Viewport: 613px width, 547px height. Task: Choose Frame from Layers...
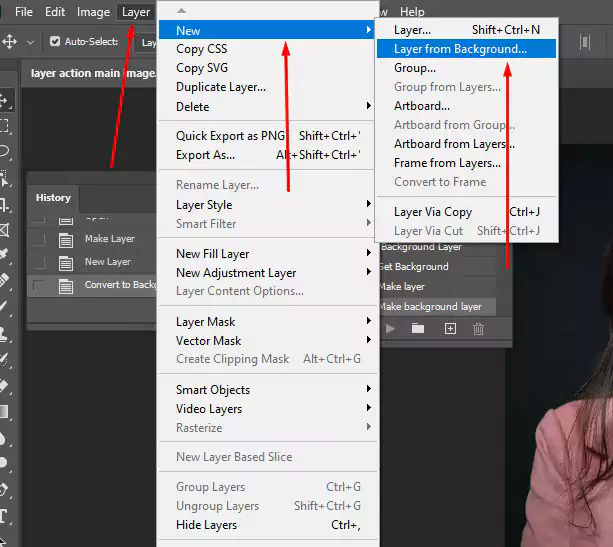pyautogui.click(x=466, y=163)
